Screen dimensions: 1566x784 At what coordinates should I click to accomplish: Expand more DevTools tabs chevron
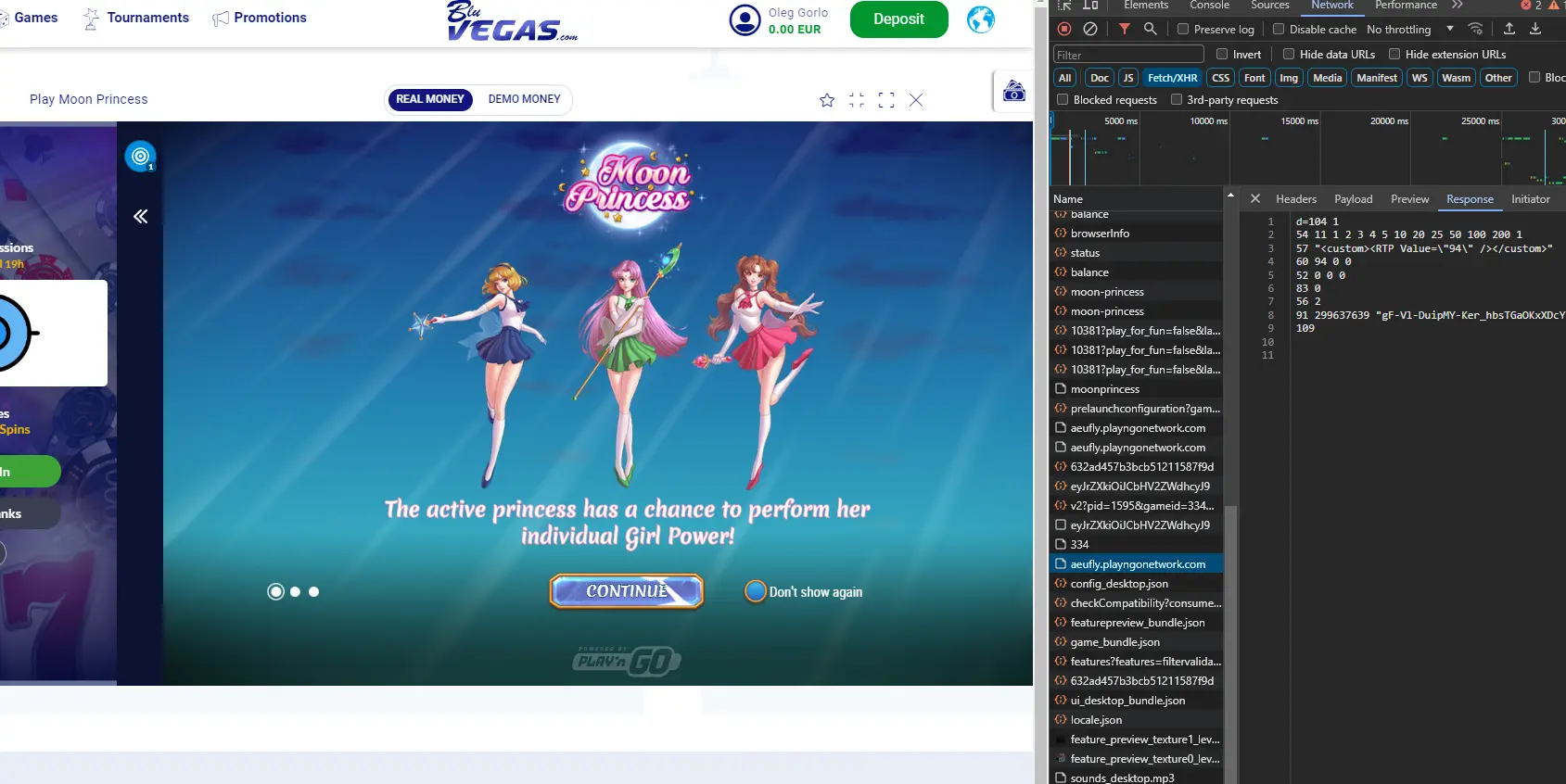click(x=1458, y=6)
